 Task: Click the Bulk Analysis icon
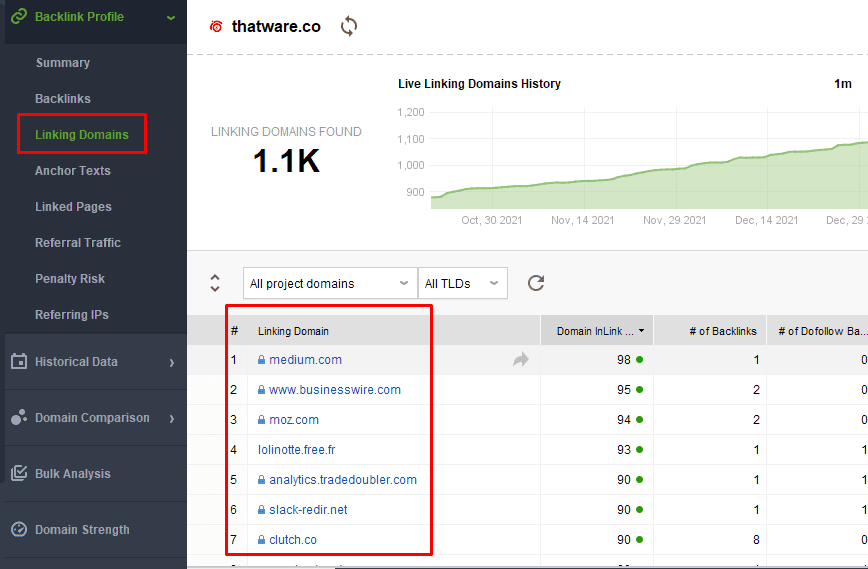19,473
